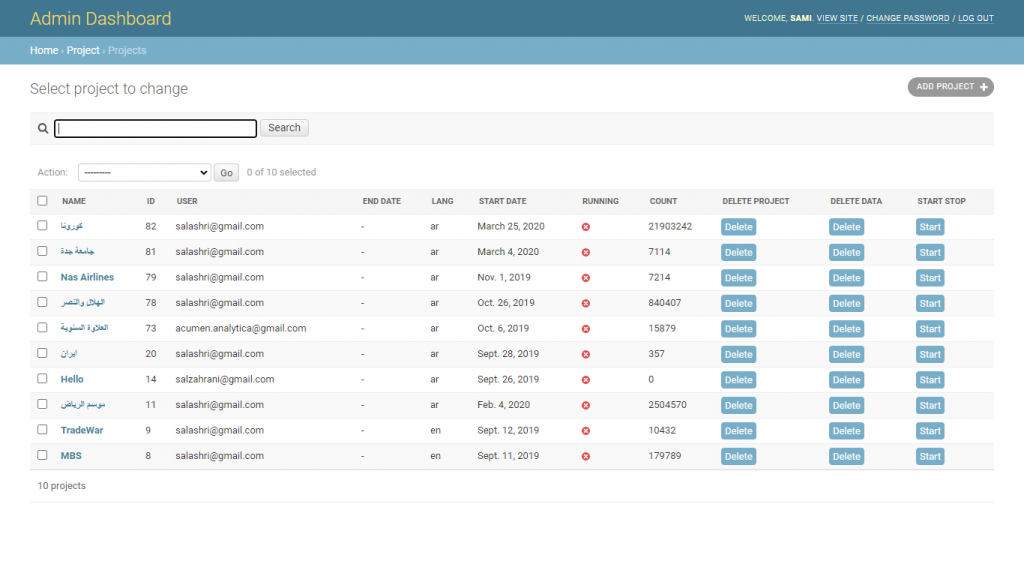The width and height of the screenshot is (1024, 576).
Task: Check the box for TradeWar project
Action: [42, 429]
